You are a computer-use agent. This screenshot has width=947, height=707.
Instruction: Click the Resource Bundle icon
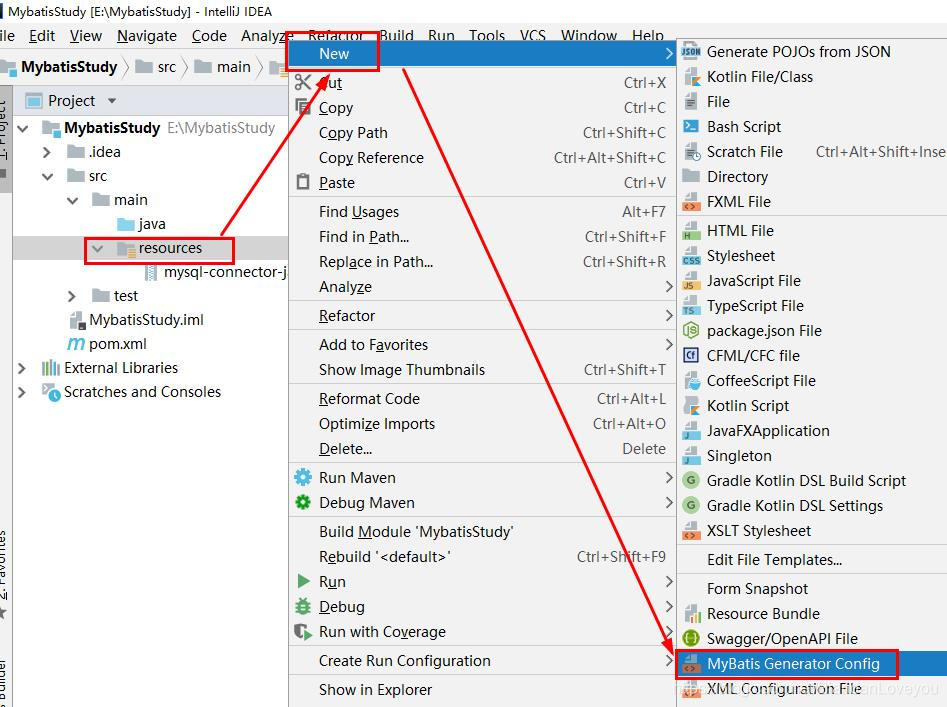[x=691, y=614]
